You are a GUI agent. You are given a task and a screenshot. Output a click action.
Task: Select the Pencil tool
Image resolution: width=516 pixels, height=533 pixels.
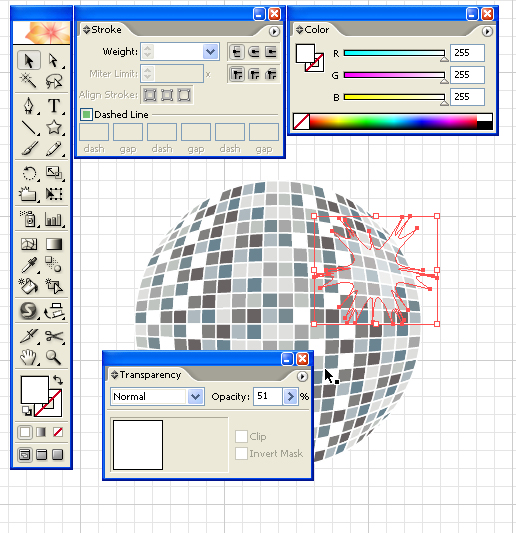click(x=53, y=148)
